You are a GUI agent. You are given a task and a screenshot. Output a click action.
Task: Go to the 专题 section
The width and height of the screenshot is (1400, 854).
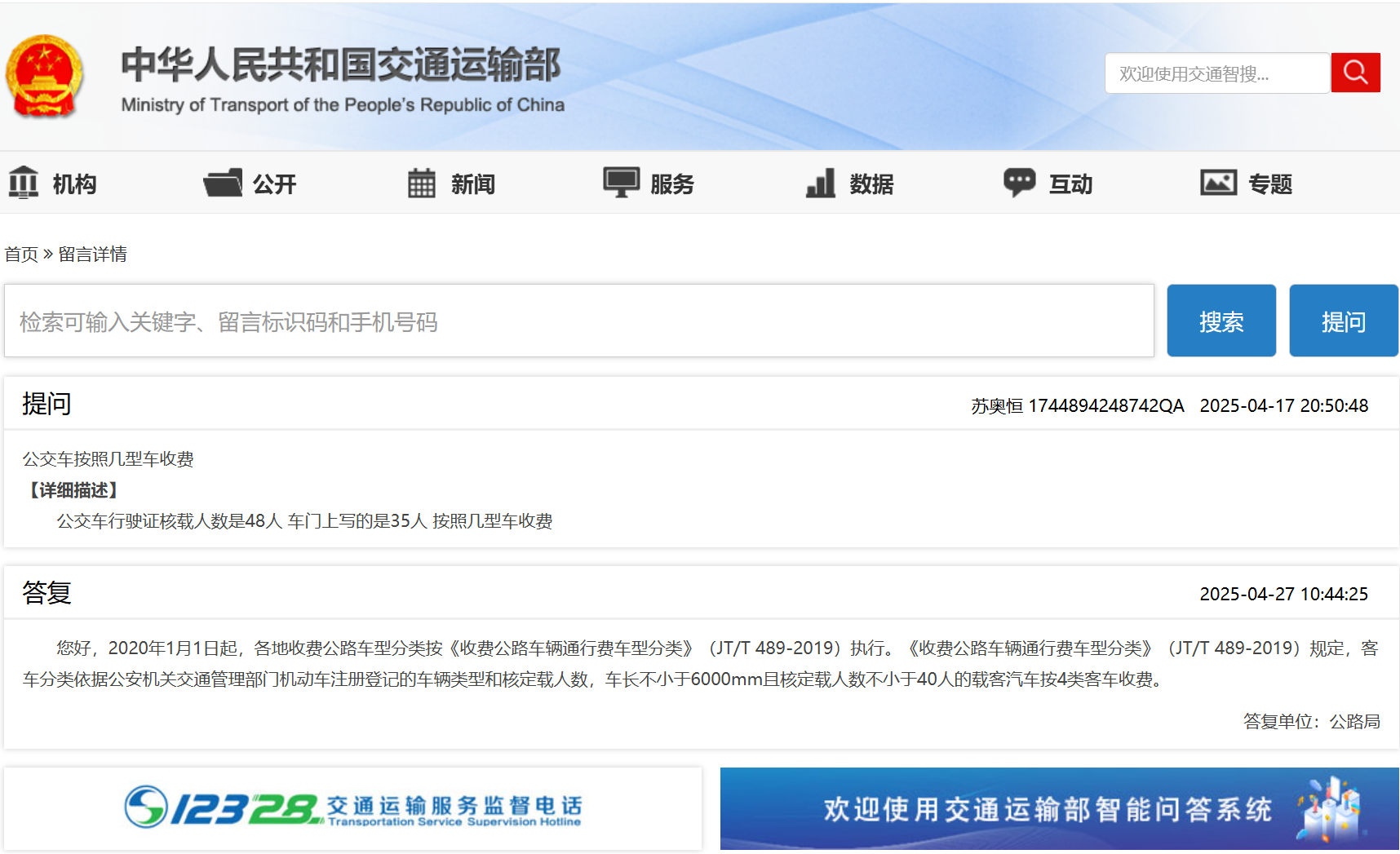pos(1270,184)
